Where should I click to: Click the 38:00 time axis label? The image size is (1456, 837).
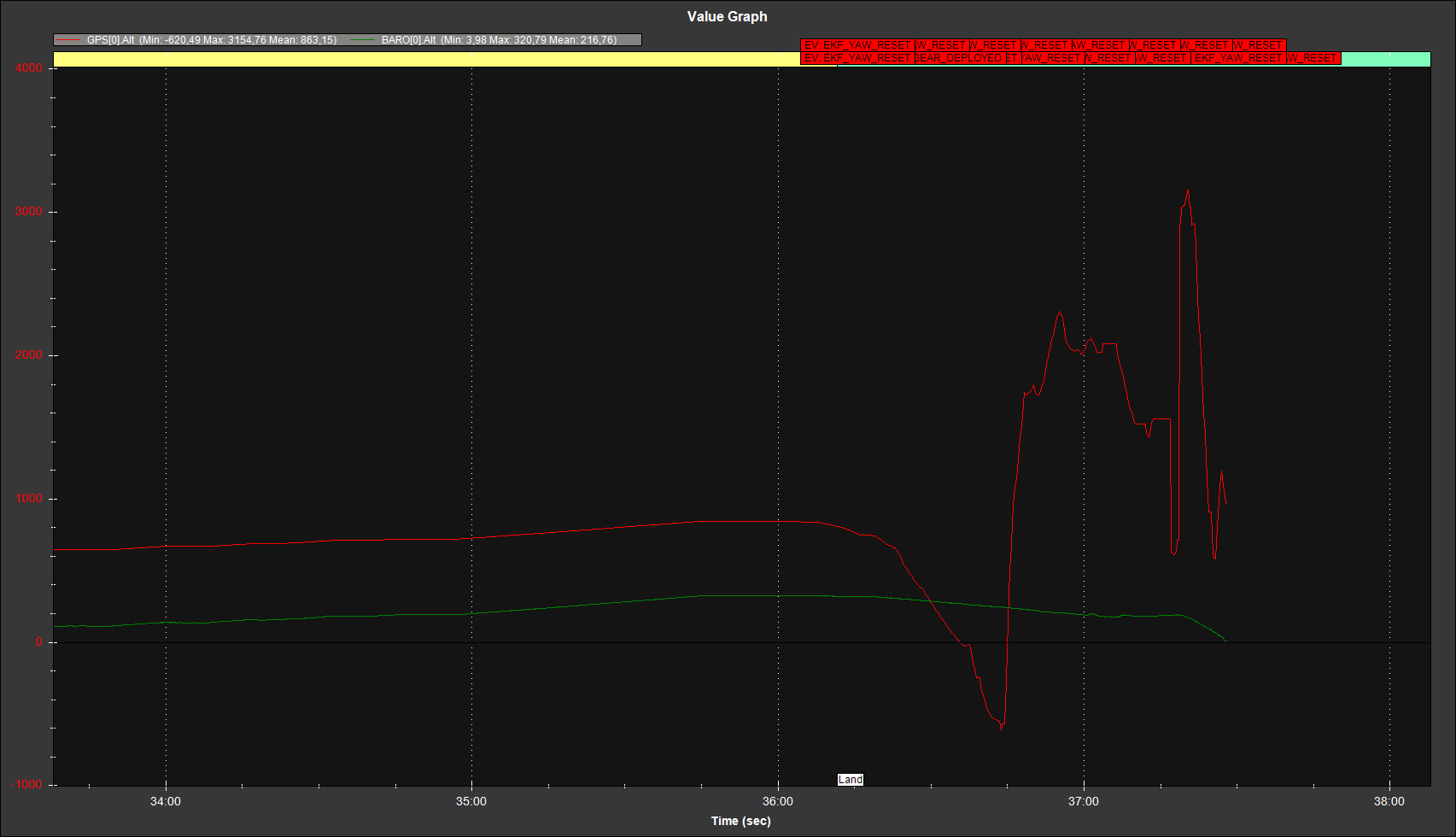point(1389,801)
